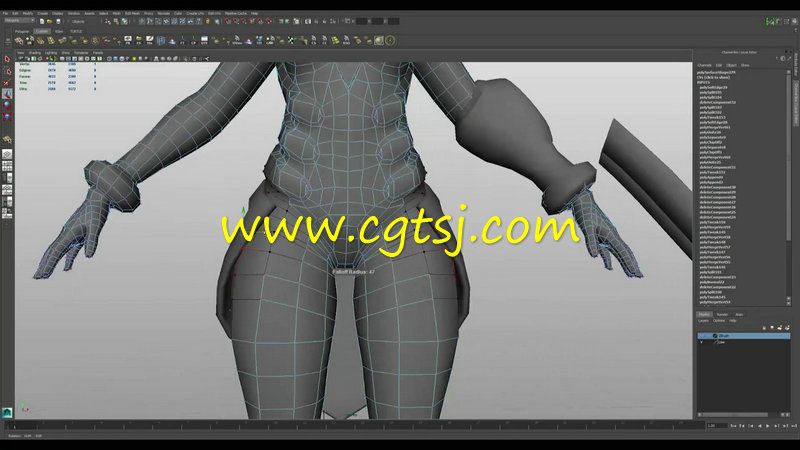Screen dimensions: 800x450
Task: Click the New Scene icon
Action: 42,21
